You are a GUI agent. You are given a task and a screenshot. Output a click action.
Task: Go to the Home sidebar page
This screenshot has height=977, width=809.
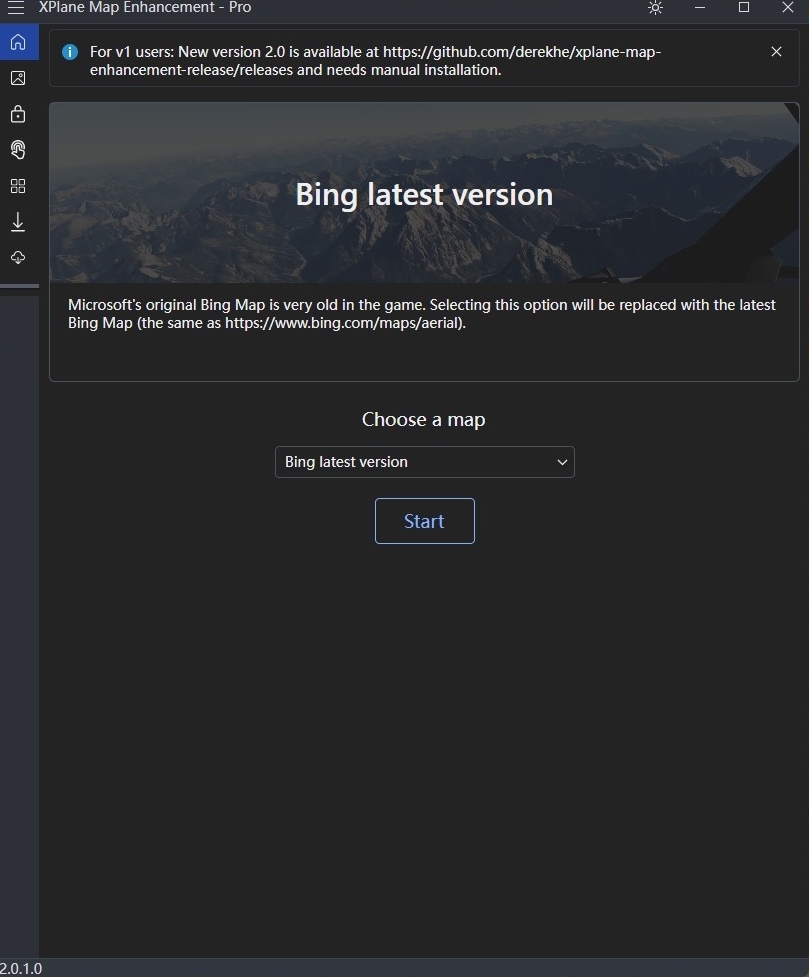19,42
